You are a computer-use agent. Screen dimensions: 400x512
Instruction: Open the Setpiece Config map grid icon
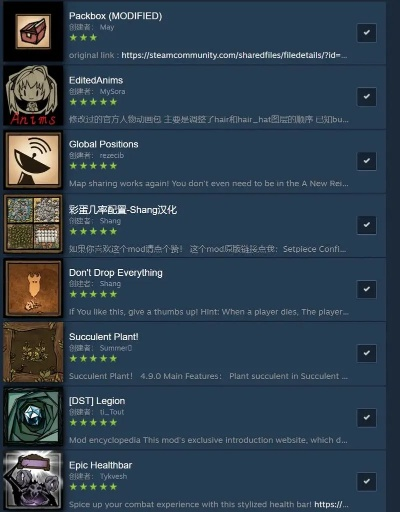coord(33,224)
